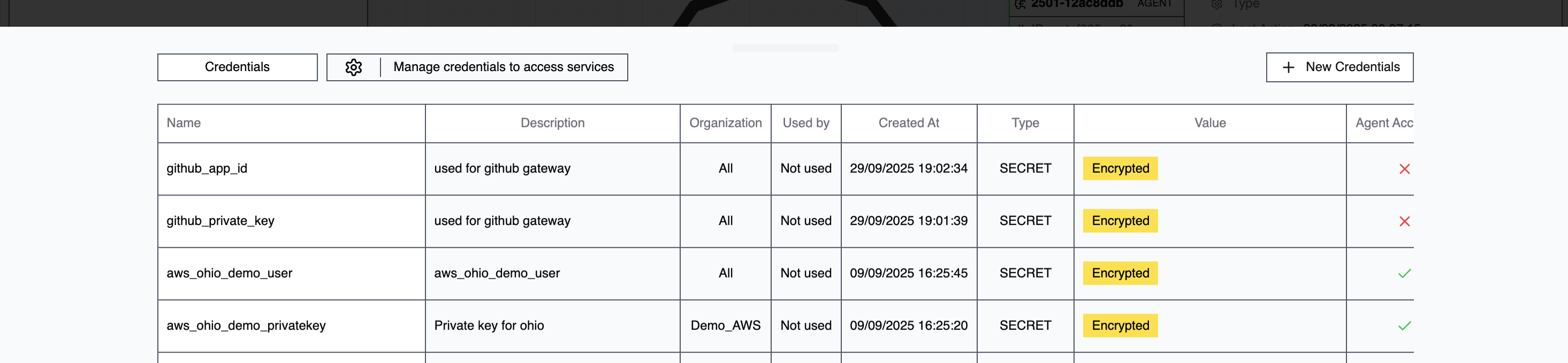Viewport: 1568px width, 363px height.
Task: Click the Used by column header
Action: (x=806, y=123)
